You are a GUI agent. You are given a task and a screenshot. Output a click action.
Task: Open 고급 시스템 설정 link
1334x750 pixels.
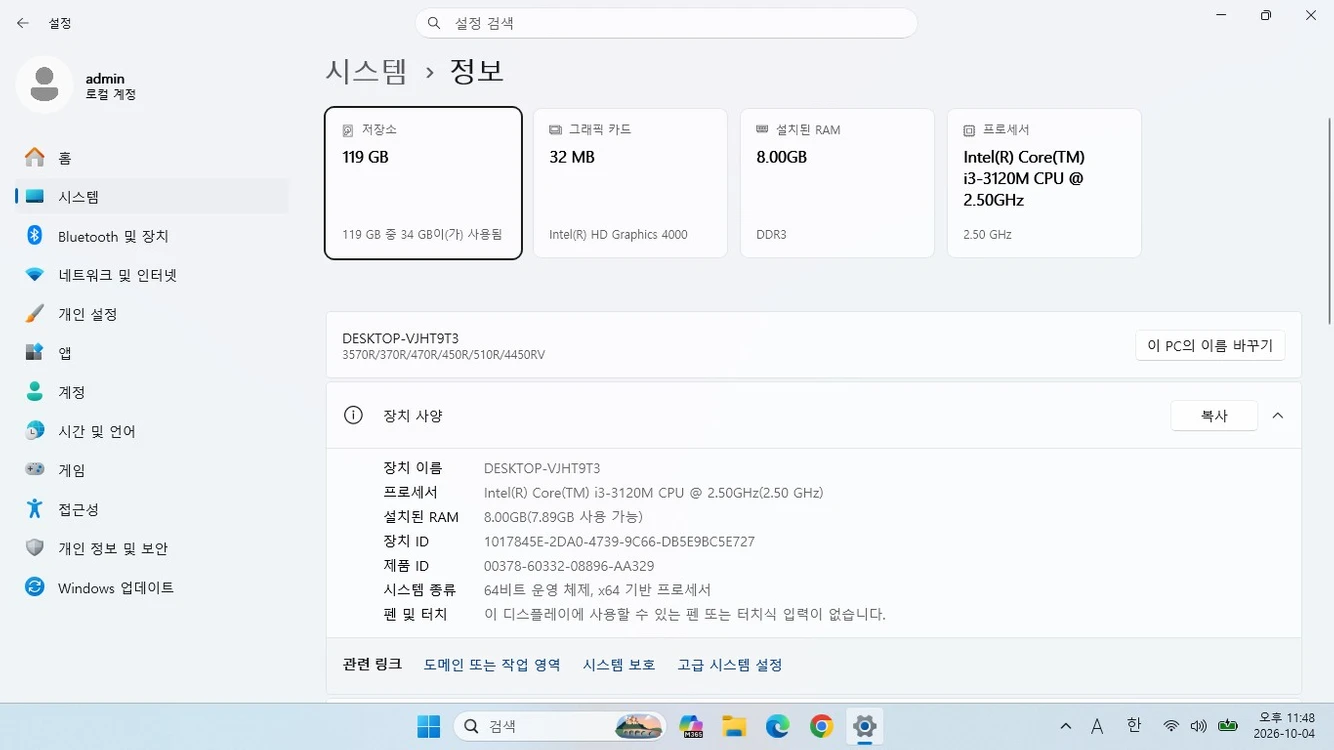[730, 665]
